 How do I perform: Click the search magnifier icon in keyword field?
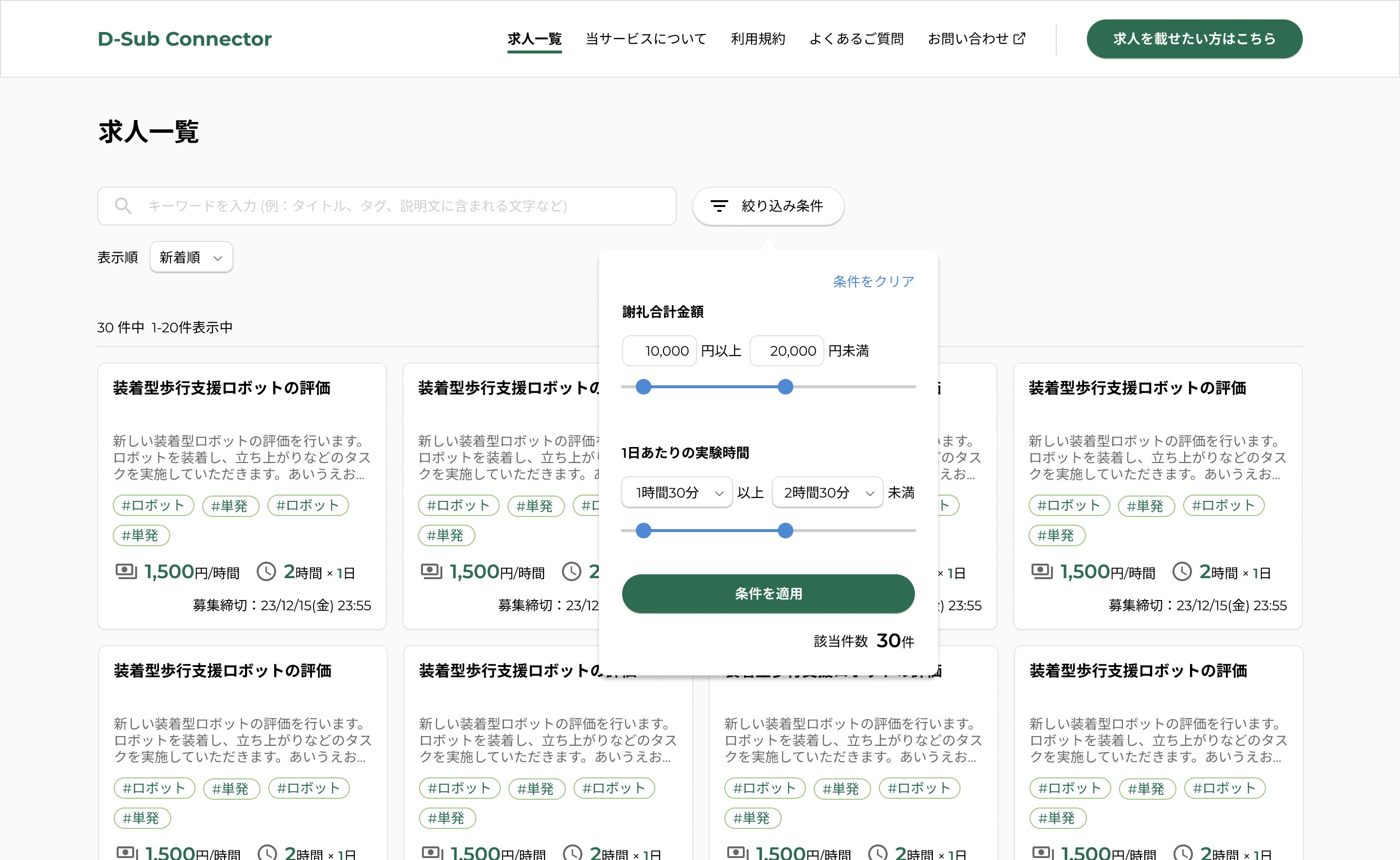[124, 206]
